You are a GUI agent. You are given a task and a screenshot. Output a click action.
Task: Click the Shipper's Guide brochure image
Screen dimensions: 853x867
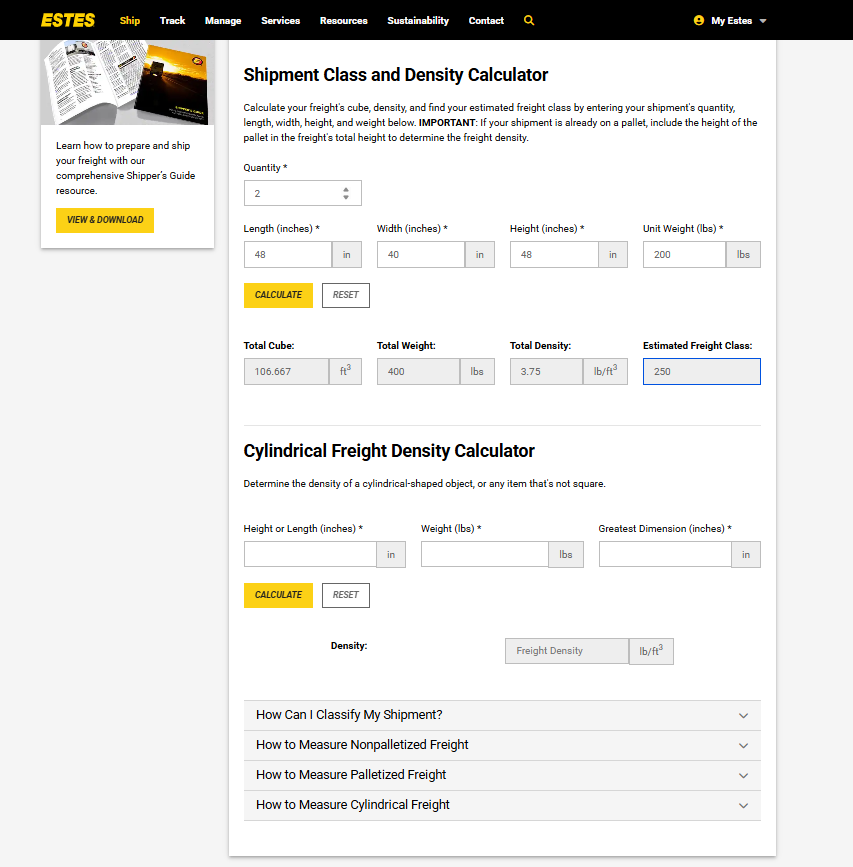[127, 82]
